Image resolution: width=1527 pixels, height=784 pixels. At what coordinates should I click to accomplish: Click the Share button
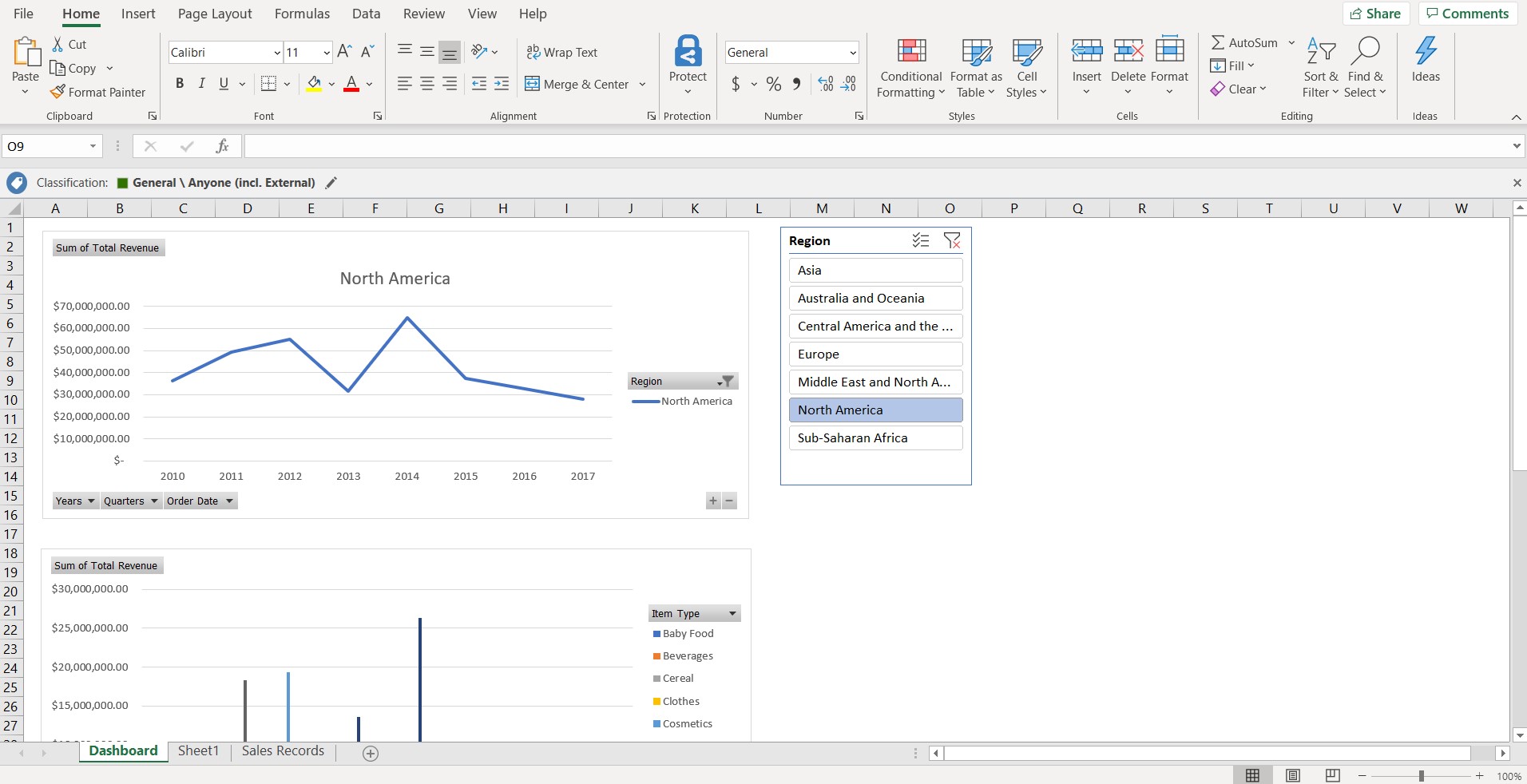point(1377,14)
